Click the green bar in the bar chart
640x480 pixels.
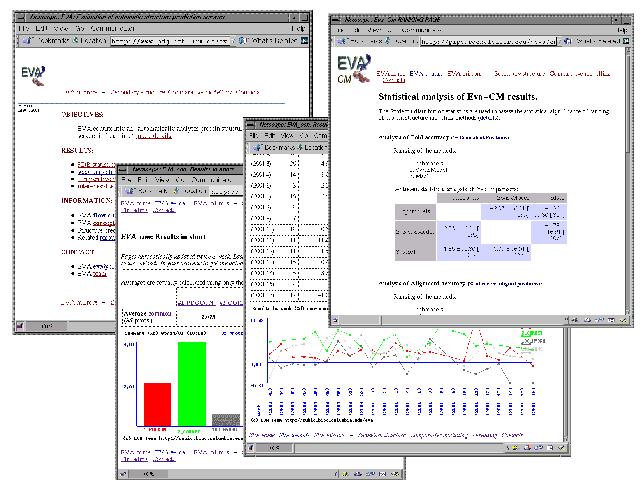click(x=191, y=382)
